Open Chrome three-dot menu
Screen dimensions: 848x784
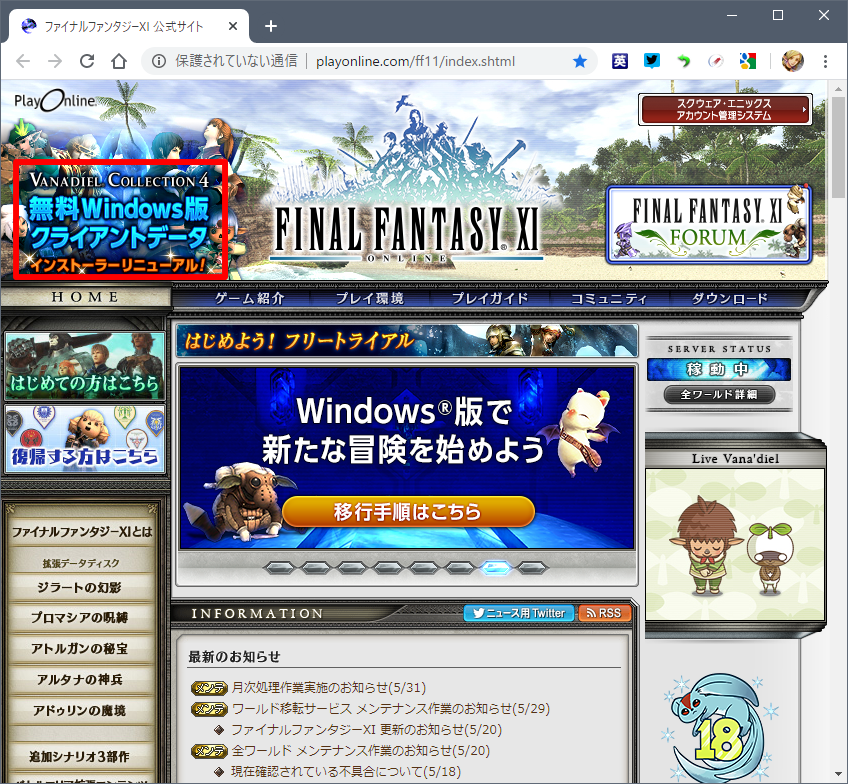click(x=825, y=61)
